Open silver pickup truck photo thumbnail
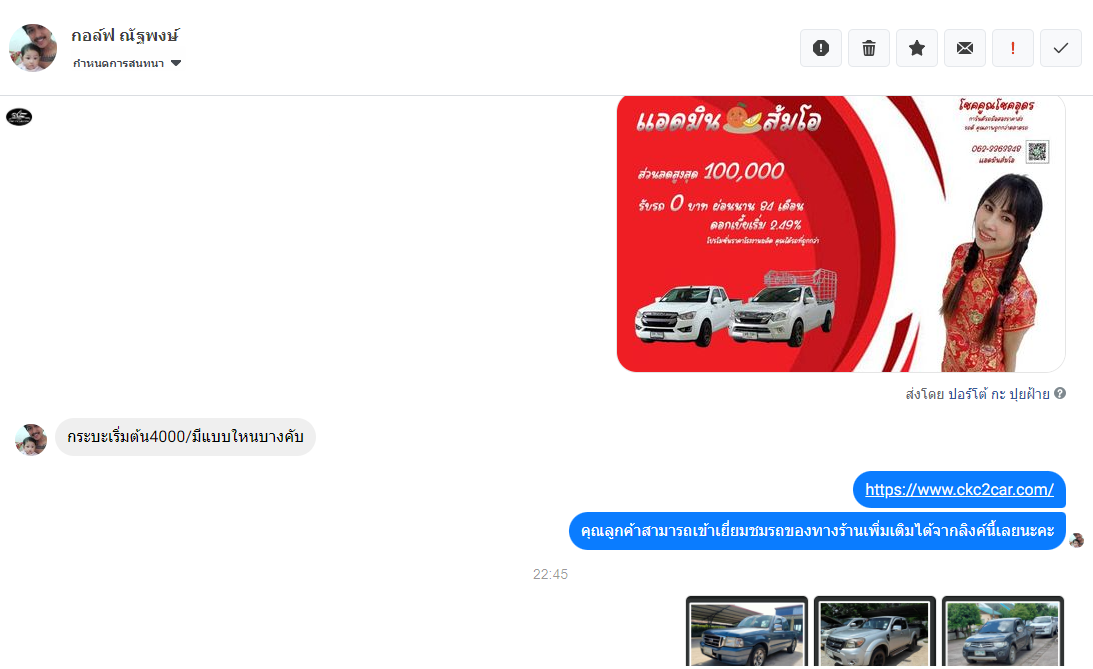1093x669 pixels. 875,633
